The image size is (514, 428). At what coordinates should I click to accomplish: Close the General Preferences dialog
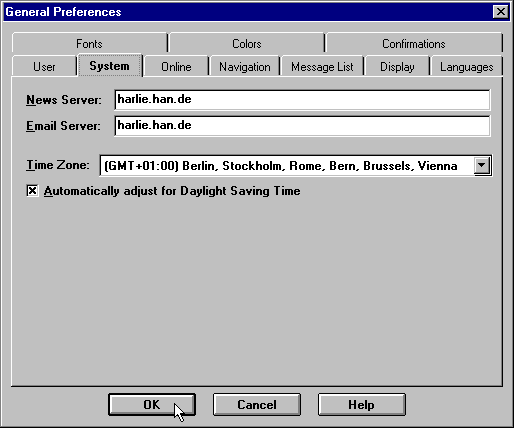(x=500, y=12)
